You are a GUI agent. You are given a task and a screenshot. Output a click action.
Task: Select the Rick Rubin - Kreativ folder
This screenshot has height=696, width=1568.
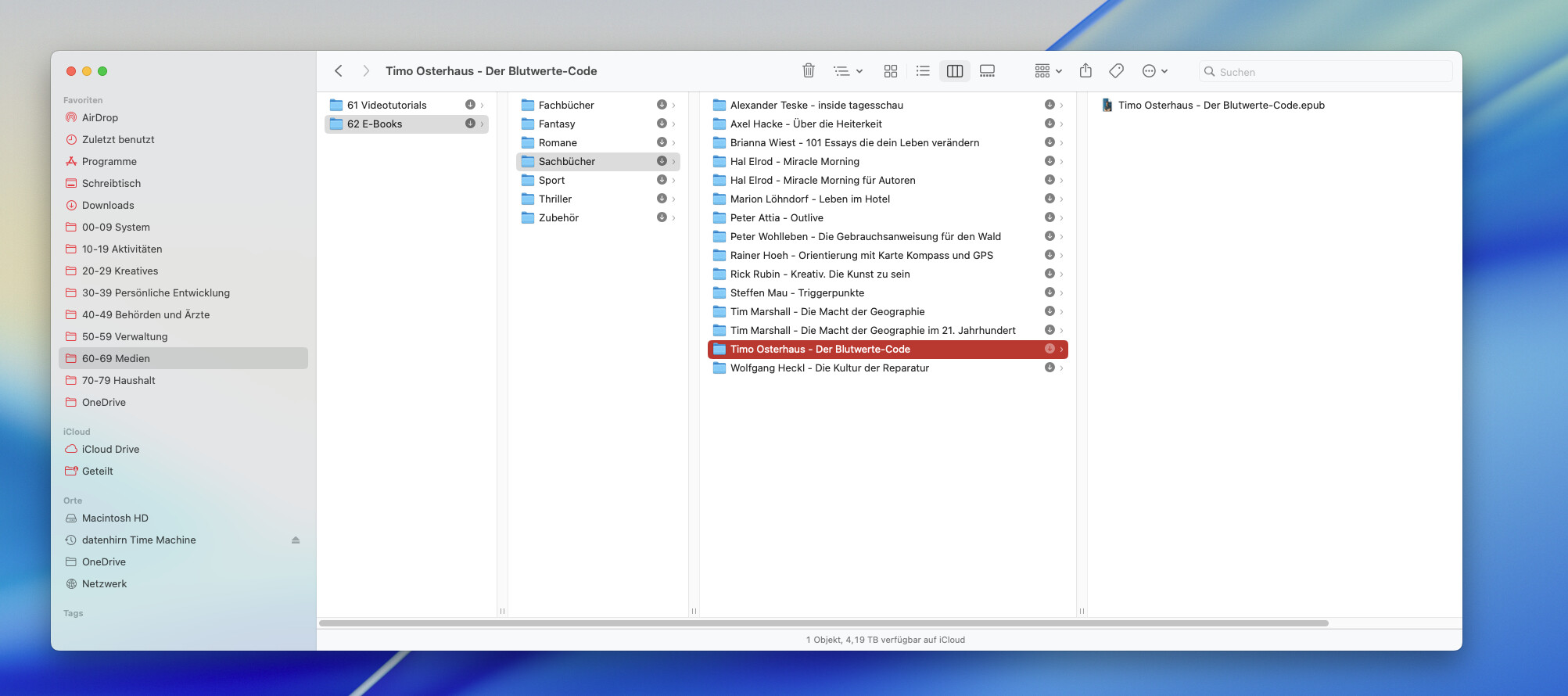click(820, 274)
